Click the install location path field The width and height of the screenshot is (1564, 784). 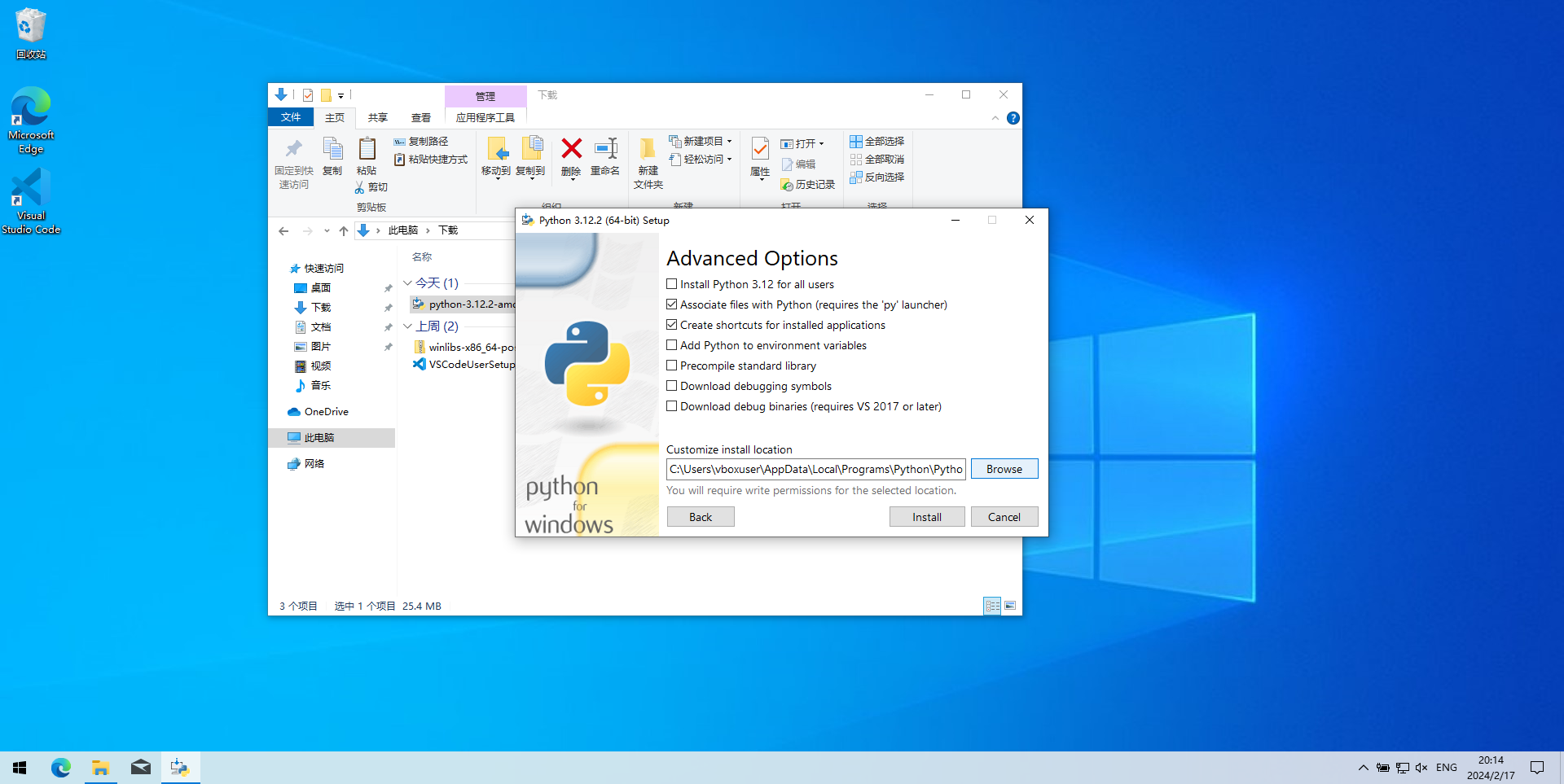(x=816, y=469)
